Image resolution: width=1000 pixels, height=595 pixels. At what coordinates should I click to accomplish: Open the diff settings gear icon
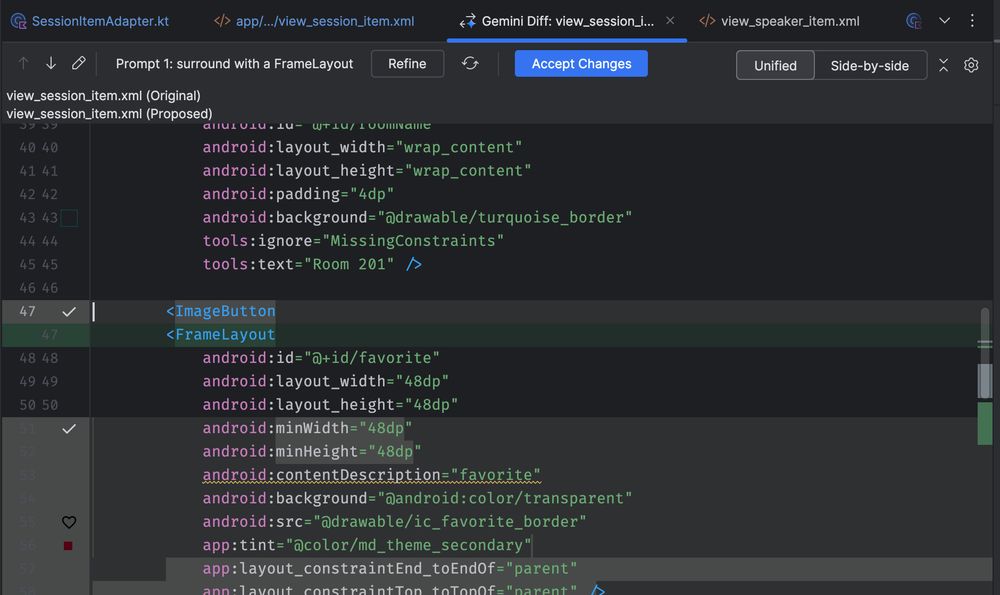click(970, 64)
